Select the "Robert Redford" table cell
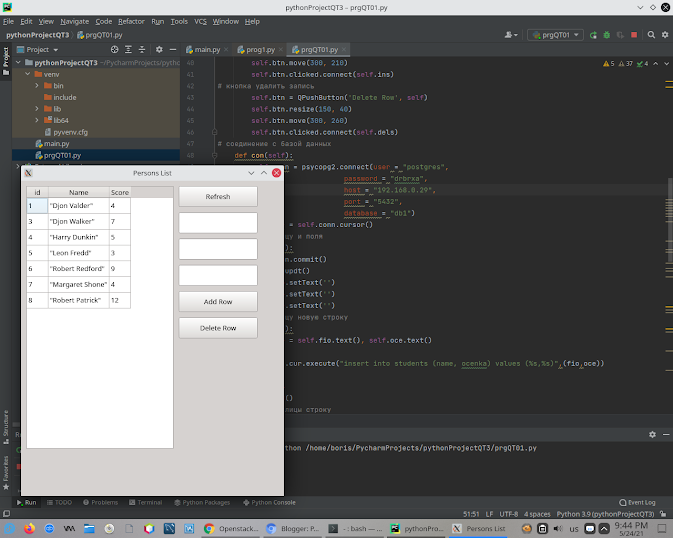Image resolution: width=673 pixels, height=538 pixels. [x=79, y=268]
